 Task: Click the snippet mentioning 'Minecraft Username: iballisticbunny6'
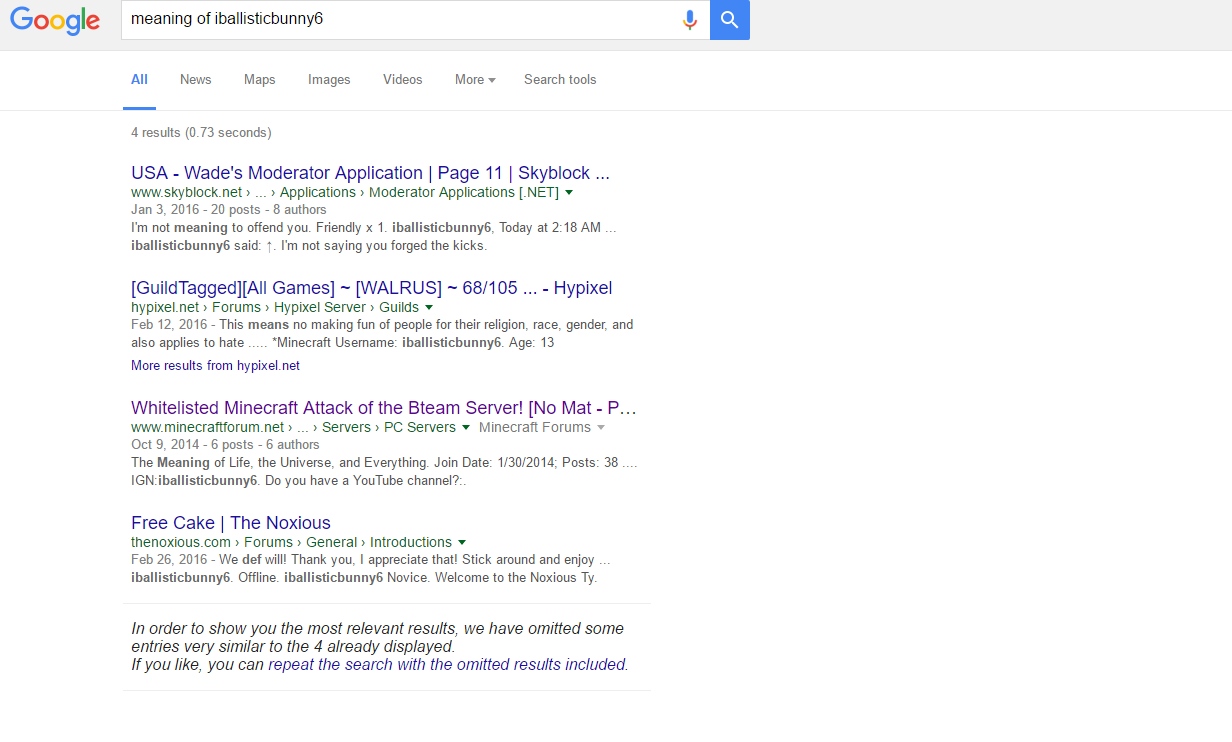(382, 334)
